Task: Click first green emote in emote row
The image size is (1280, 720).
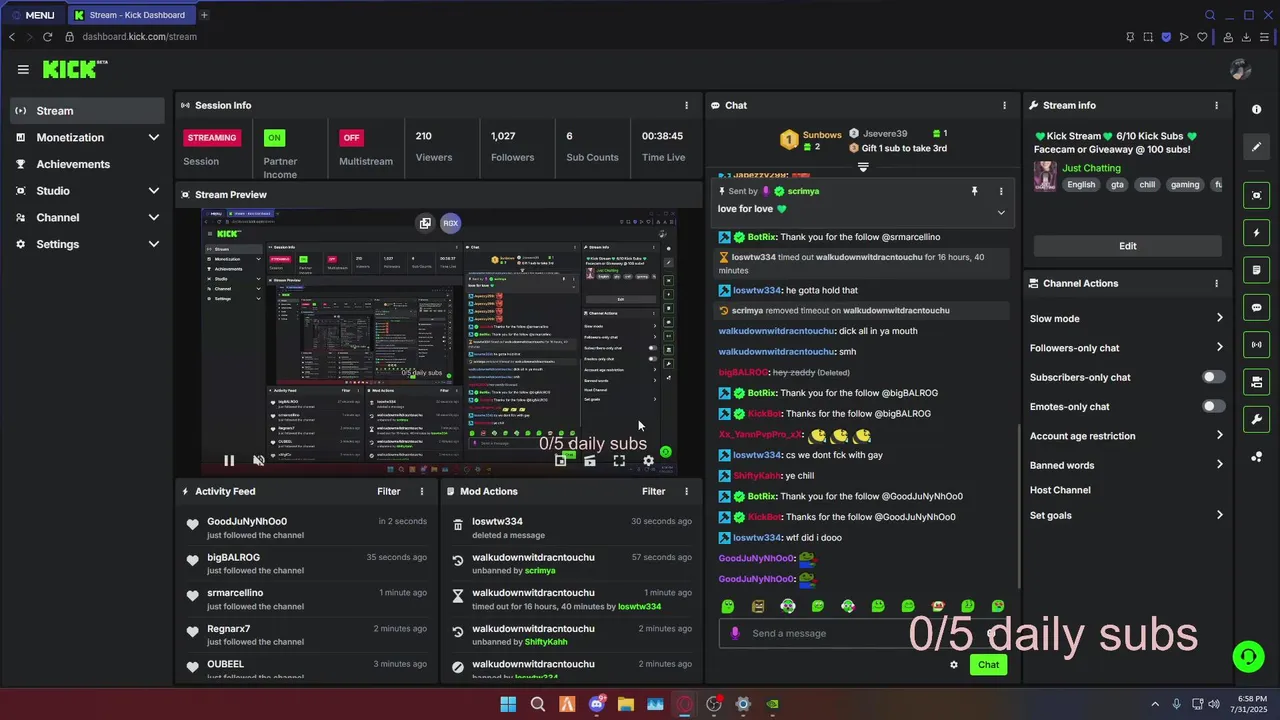Action: click(x=728, y=606)
